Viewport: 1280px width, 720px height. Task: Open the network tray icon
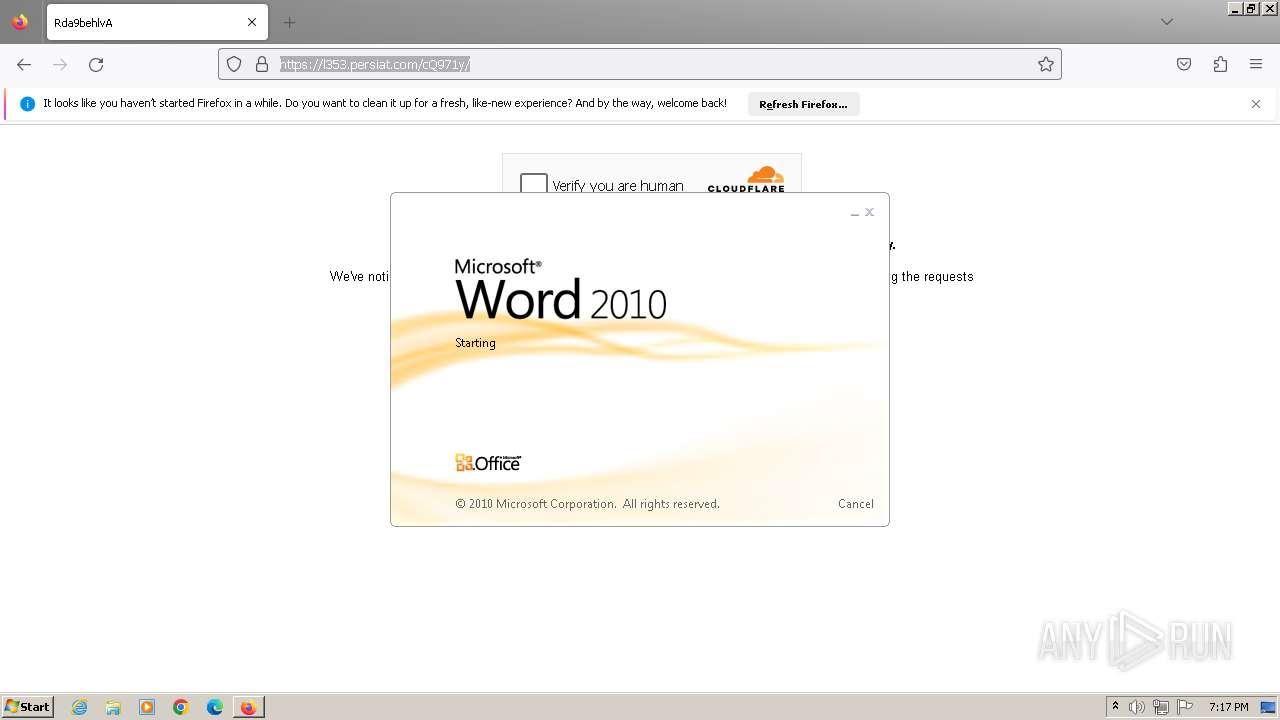[1161, 707]
